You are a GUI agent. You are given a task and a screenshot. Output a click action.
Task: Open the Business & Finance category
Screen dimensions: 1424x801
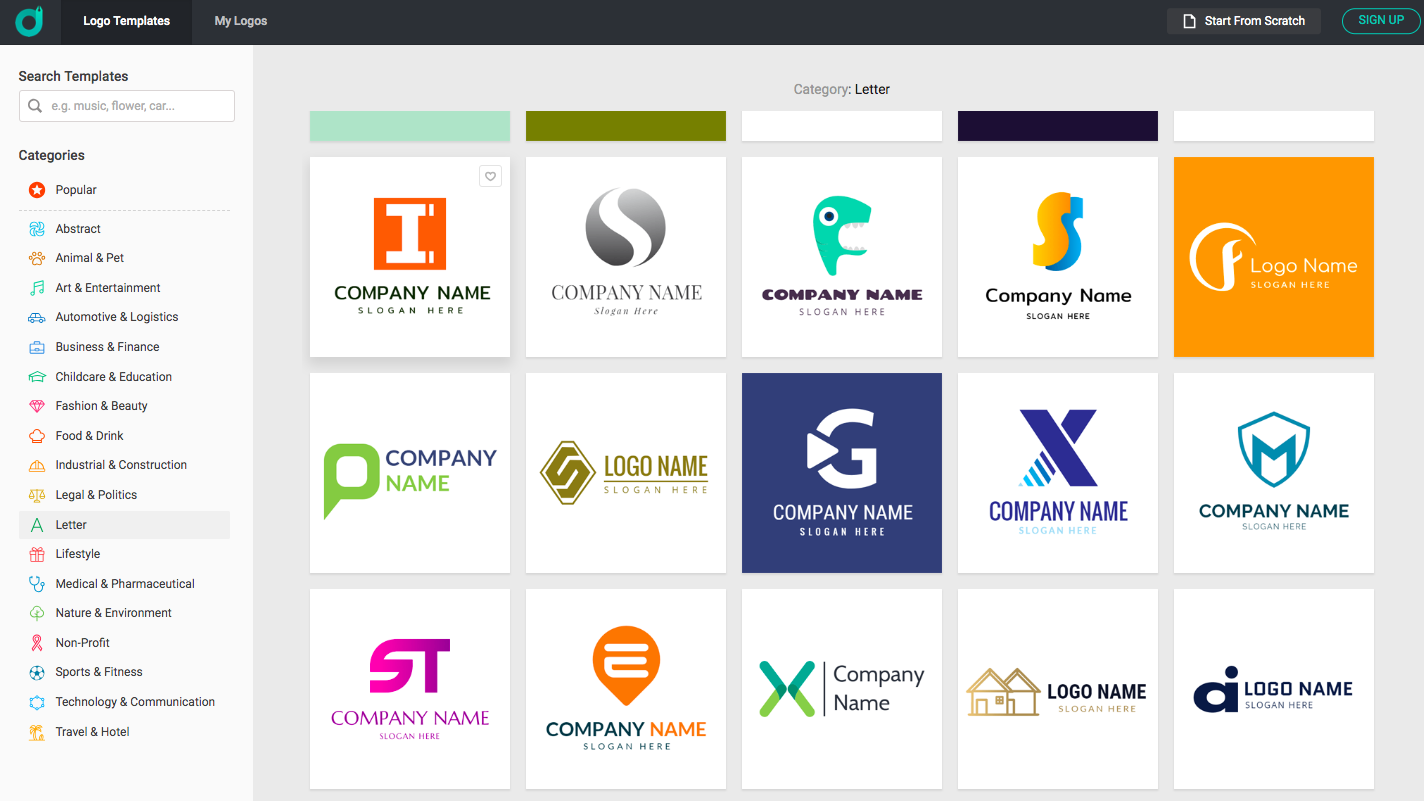tap(108, 346)
